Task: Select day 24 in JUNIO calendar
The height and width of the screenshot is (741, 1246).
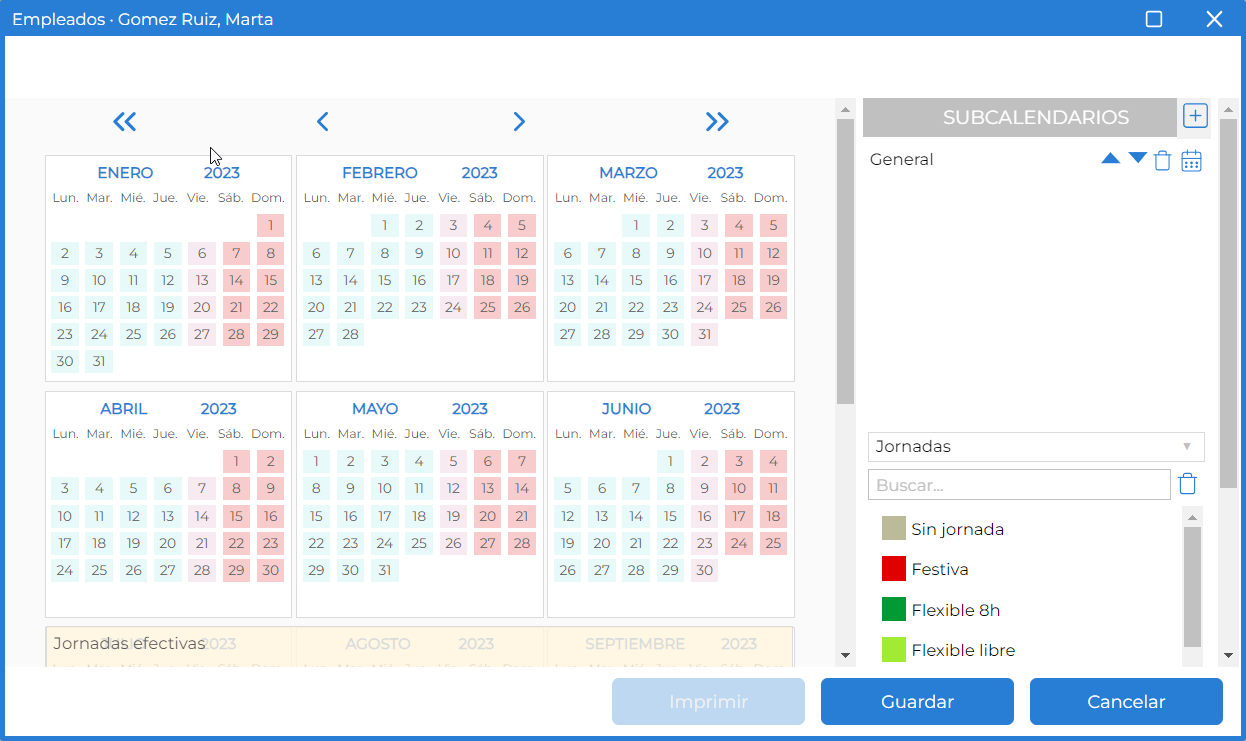Action: coord(738,543)
